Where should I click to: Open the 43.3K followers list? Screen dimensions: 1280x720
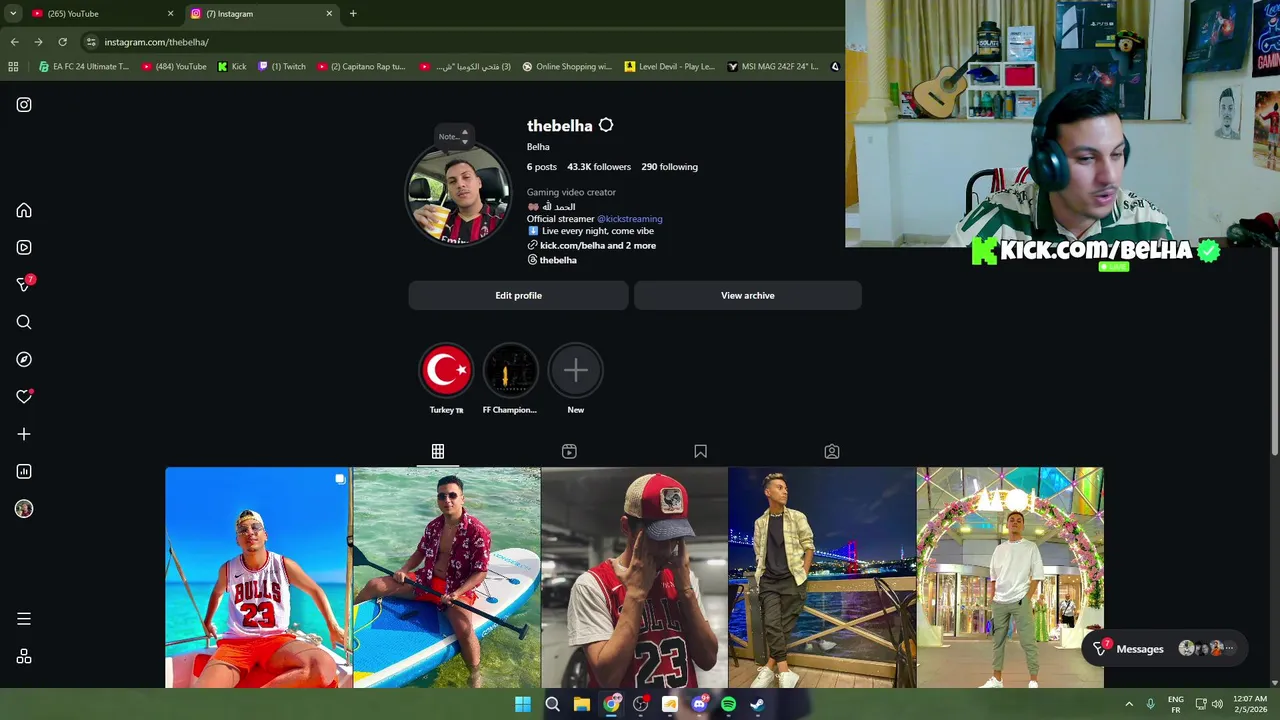599,167
